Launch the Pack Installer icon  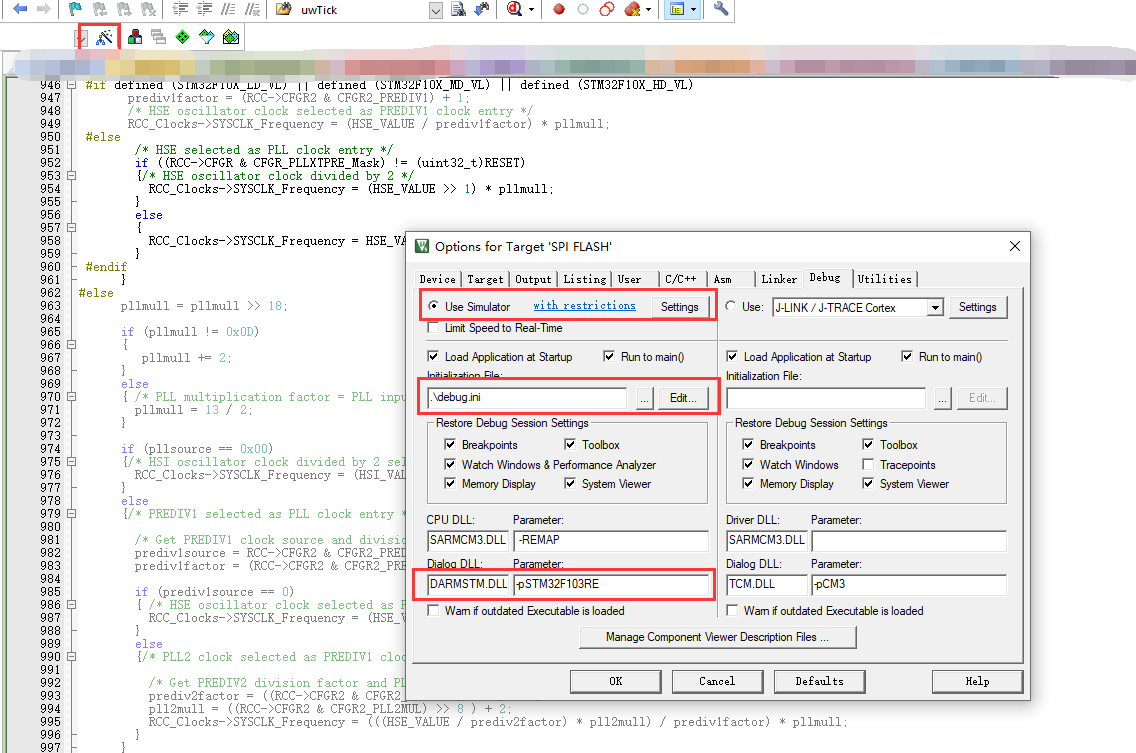tap(231, 37)
